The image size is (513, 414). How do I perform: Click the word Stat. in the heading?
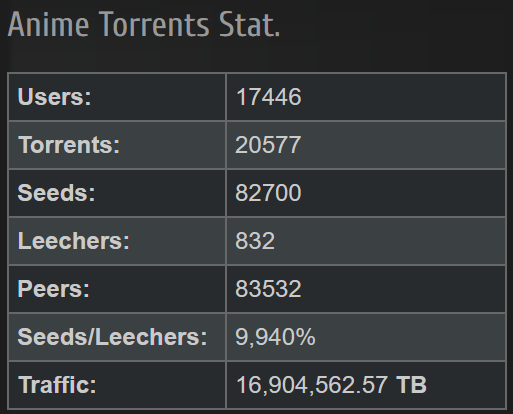tap(250, 24)
